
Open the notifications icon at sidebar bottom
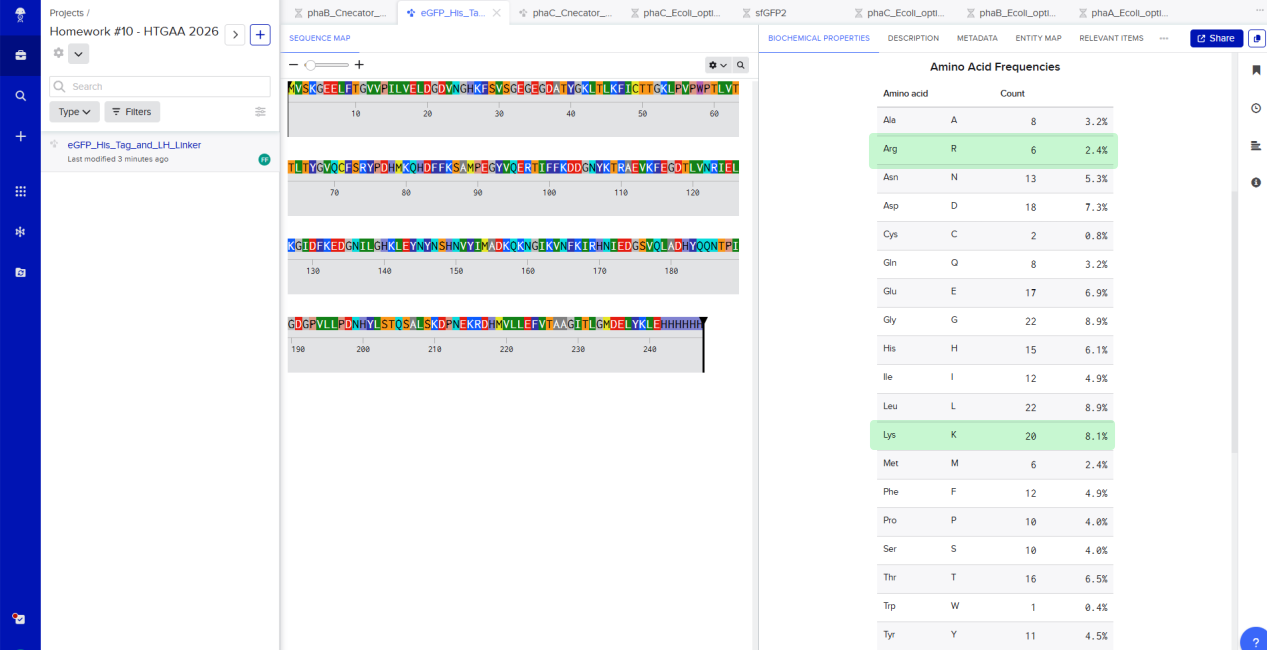click(x=19, y=618)
